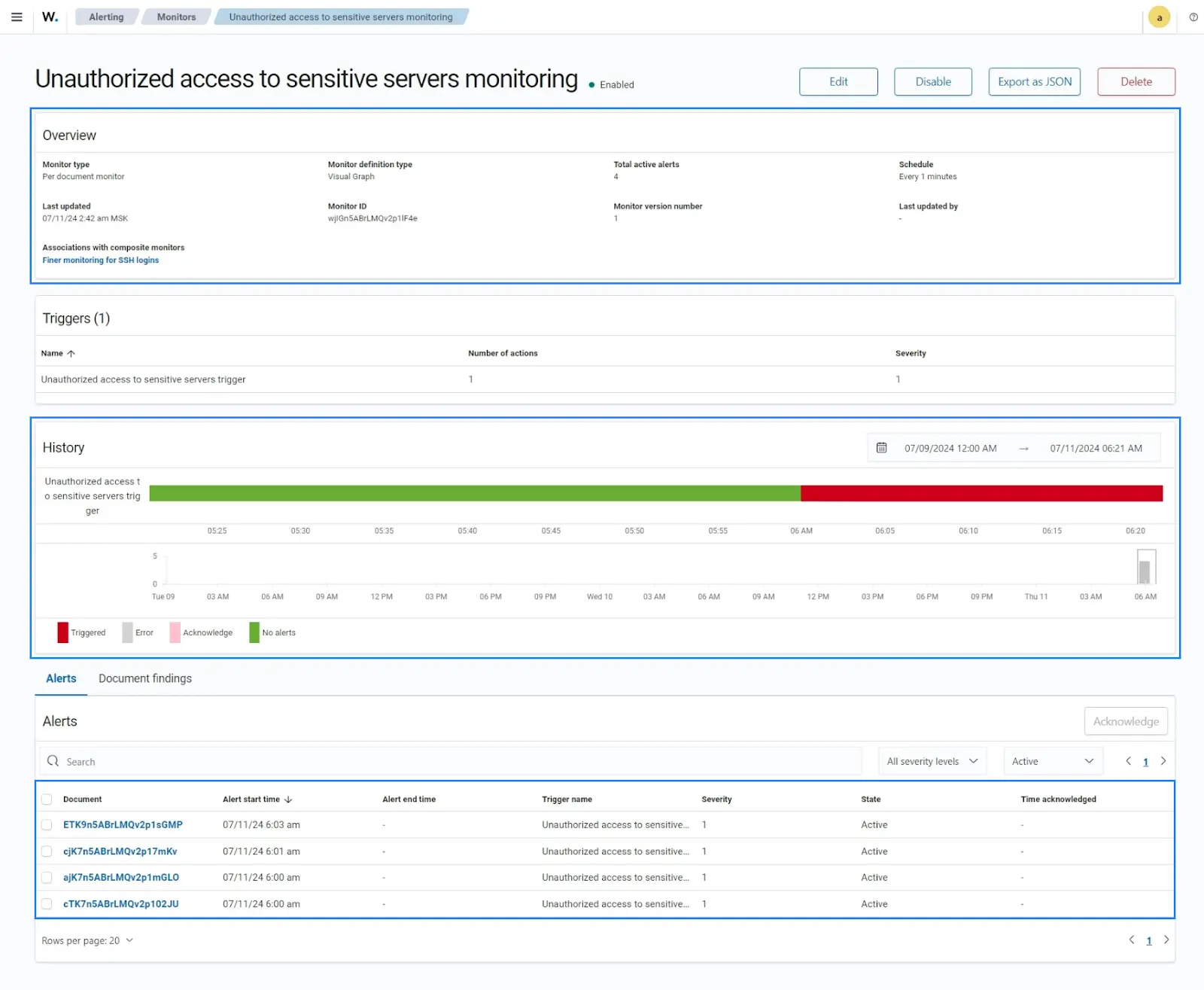Open the hamburger navigation menu
Viewport: 1204px width, 990px height.
(x=17, y=17)
